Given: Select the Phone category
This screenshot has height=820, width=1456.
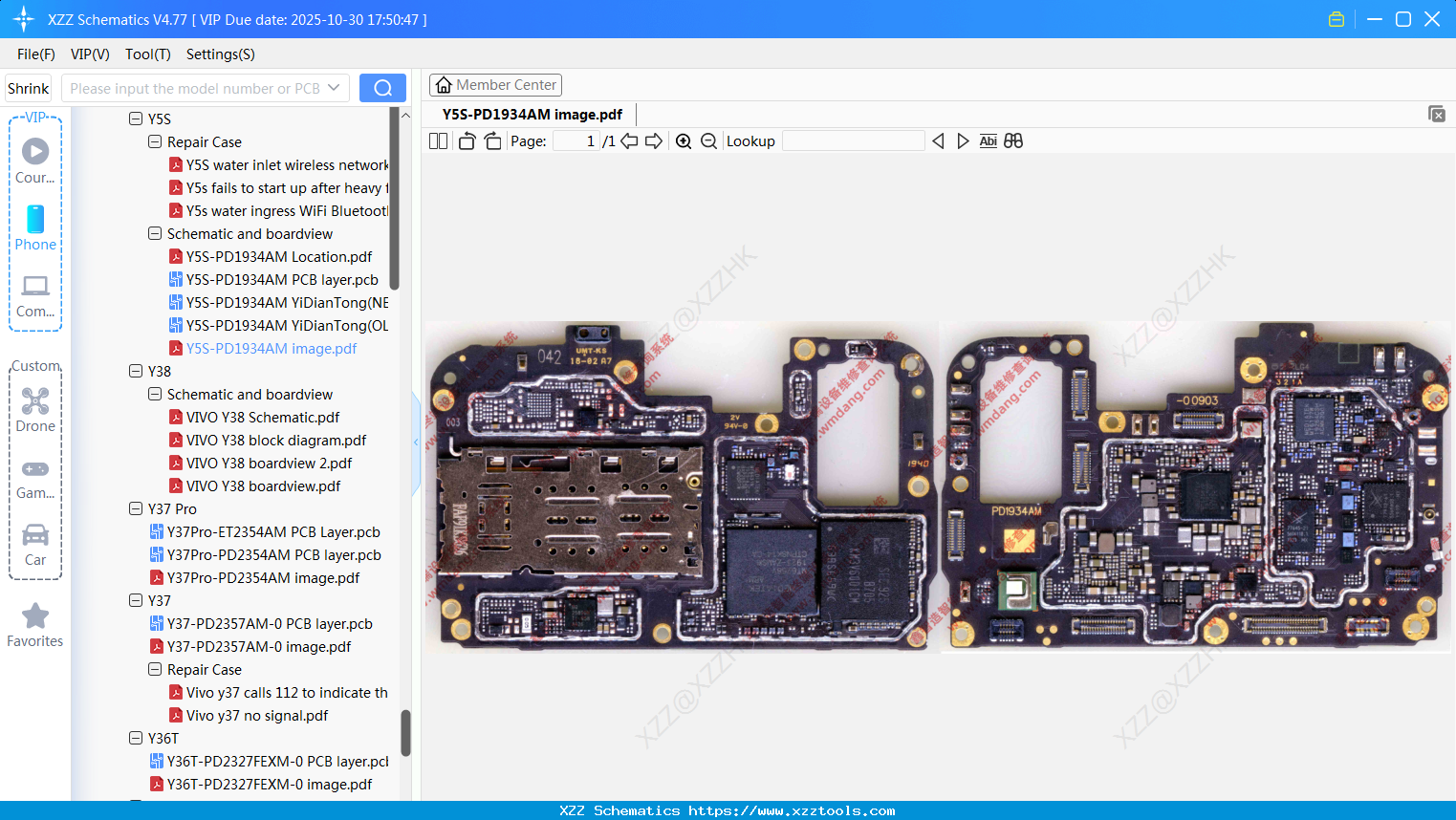Looking at the screenshot, I should (x=35, y=227).
